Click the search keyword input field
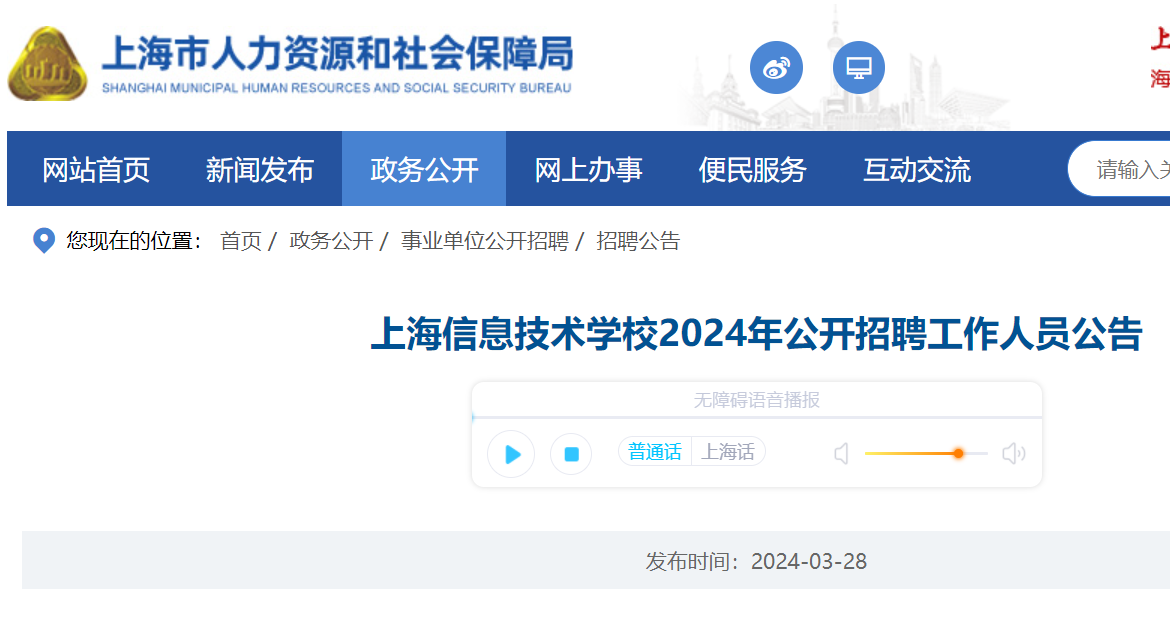Viewport: 1170px width, 619px height. pyautogui.click(x=1119, y=169)
